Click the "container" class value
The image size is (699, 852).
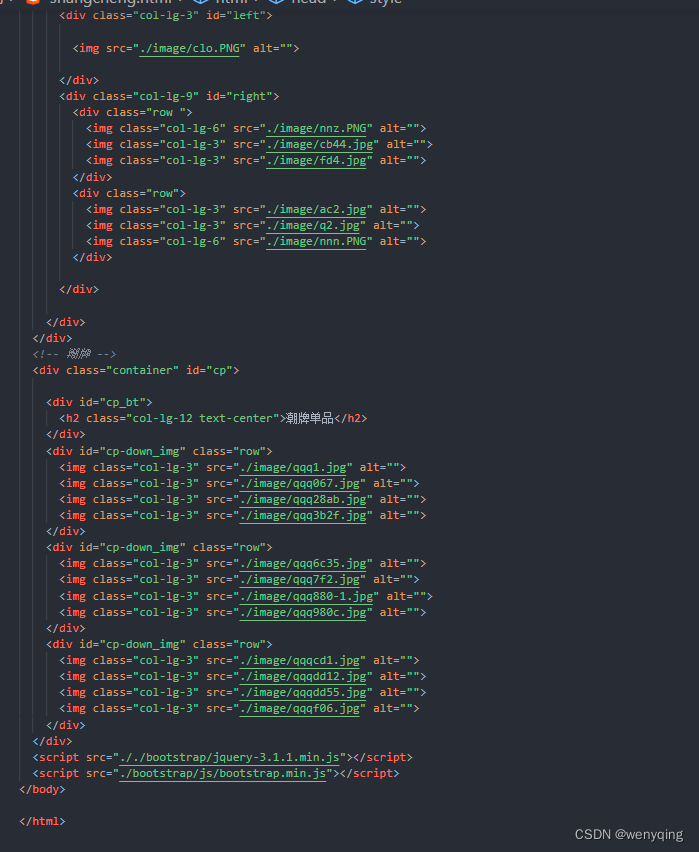(x=142, y=370)
